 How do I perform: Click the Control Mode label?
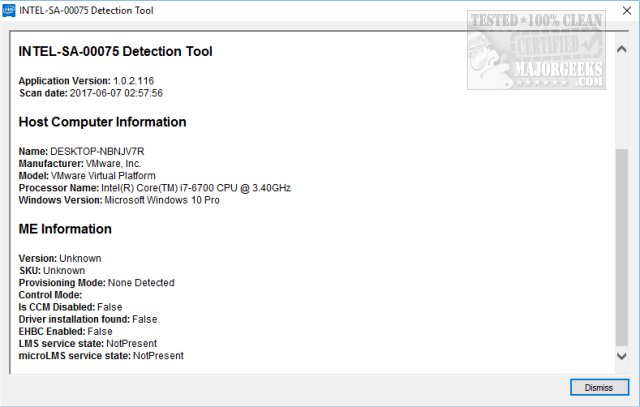50,295
